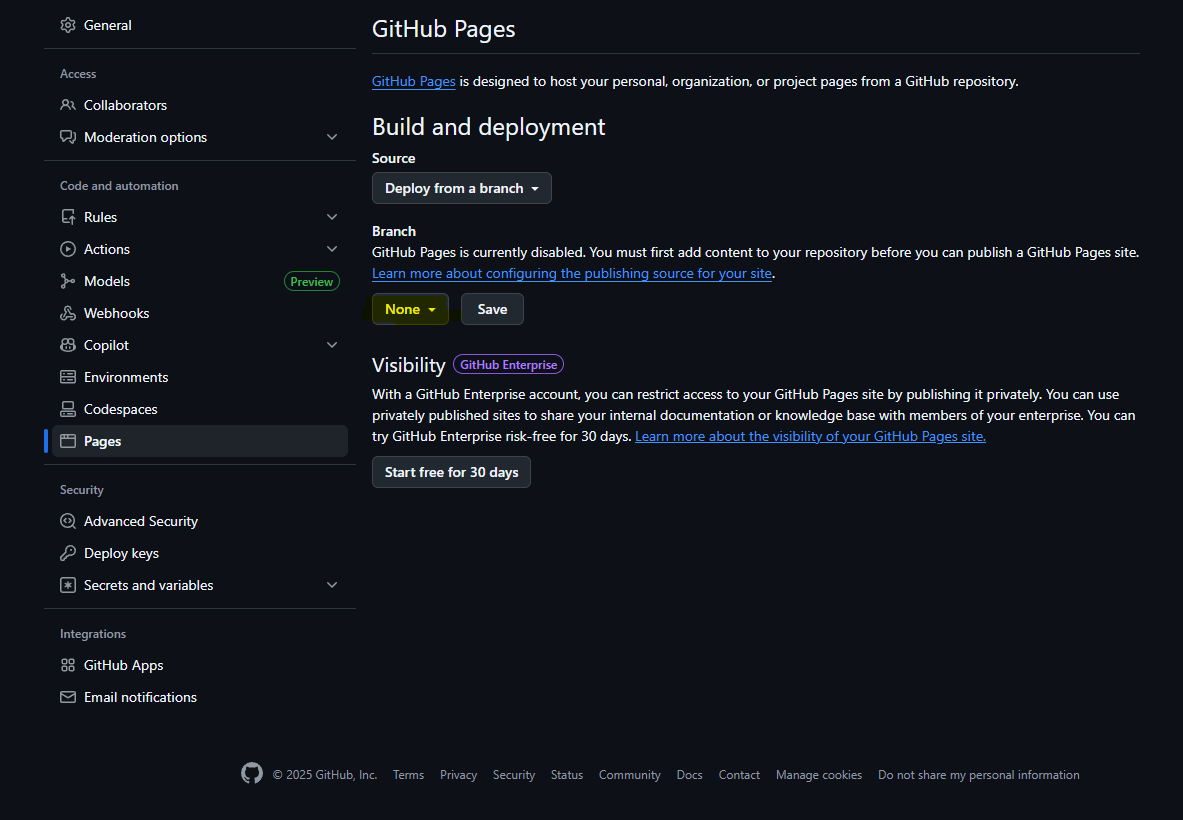Click the GitHub Enterprise badge

click(x=508, y=365)
